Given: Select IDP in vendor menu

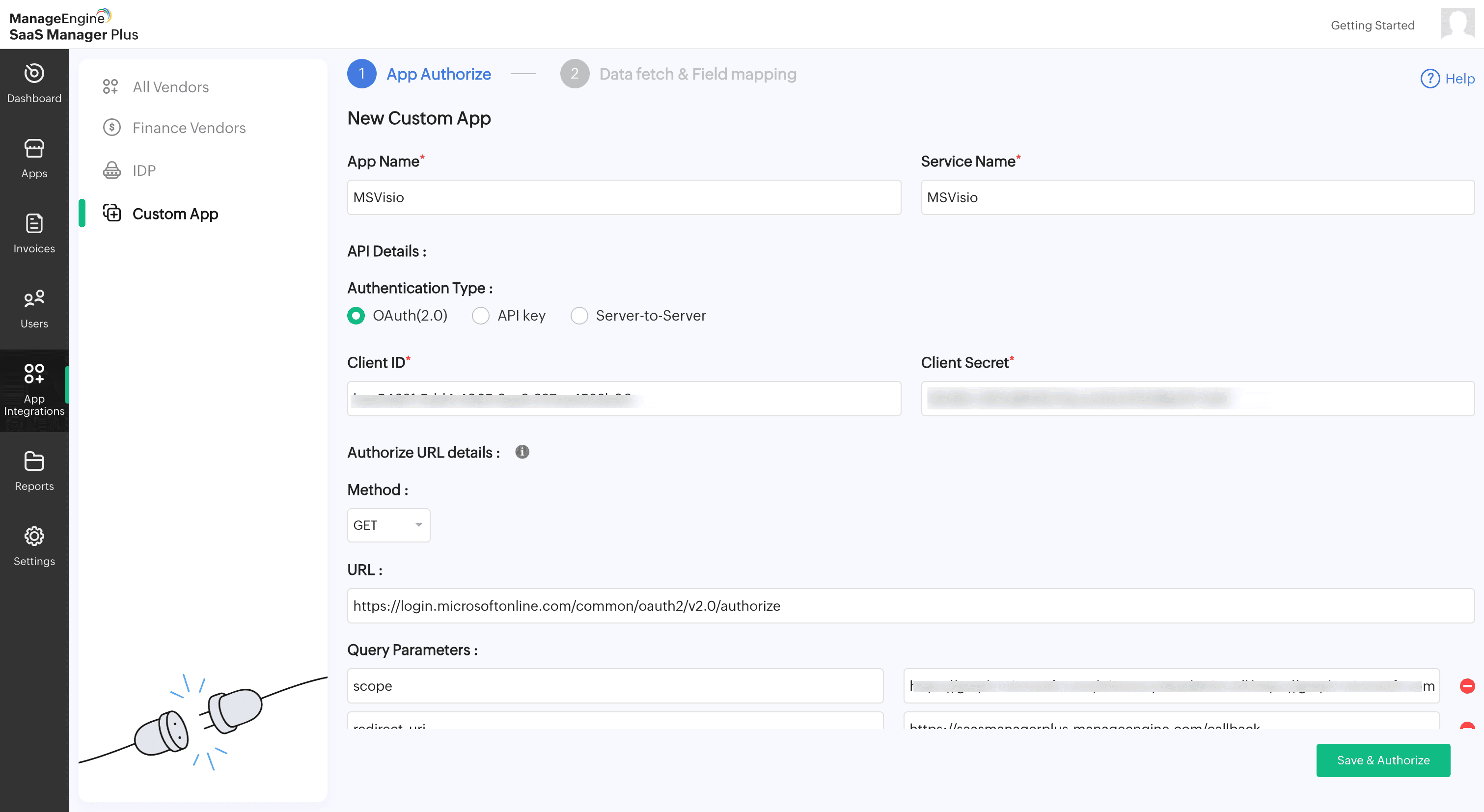Looking at the screenshot, I should [x=144, y=170].
